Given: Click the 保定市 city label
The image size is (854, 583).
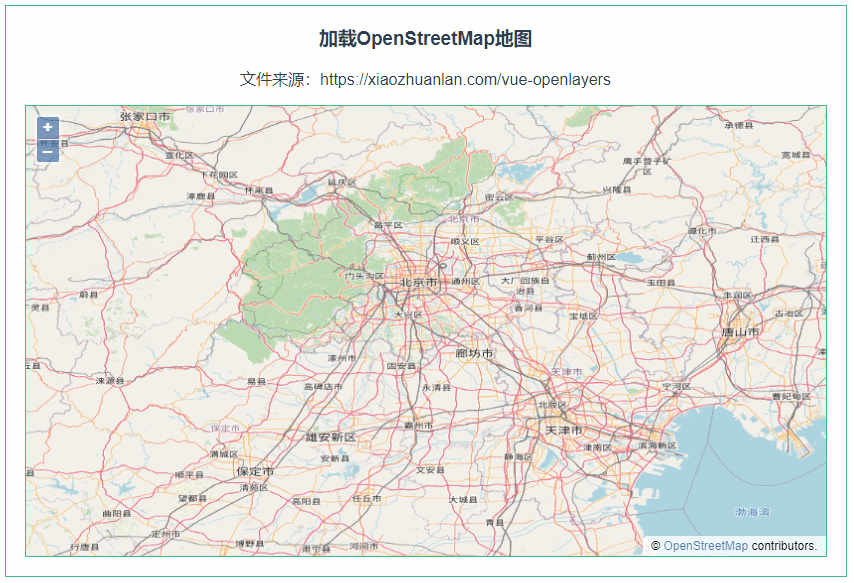Looking at the screenshot, I should [x=255, y=471].
